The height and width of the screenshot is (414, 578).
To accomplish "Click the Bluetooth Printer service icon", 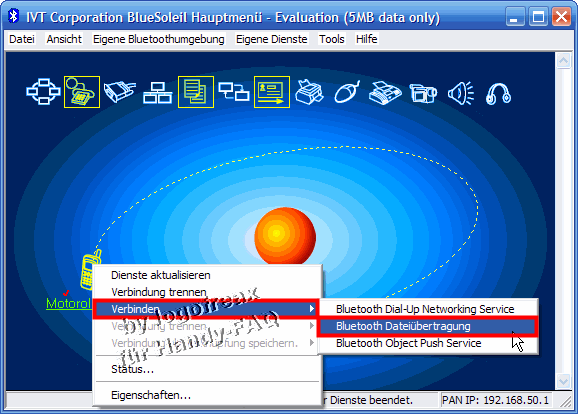I will (310, 92).
